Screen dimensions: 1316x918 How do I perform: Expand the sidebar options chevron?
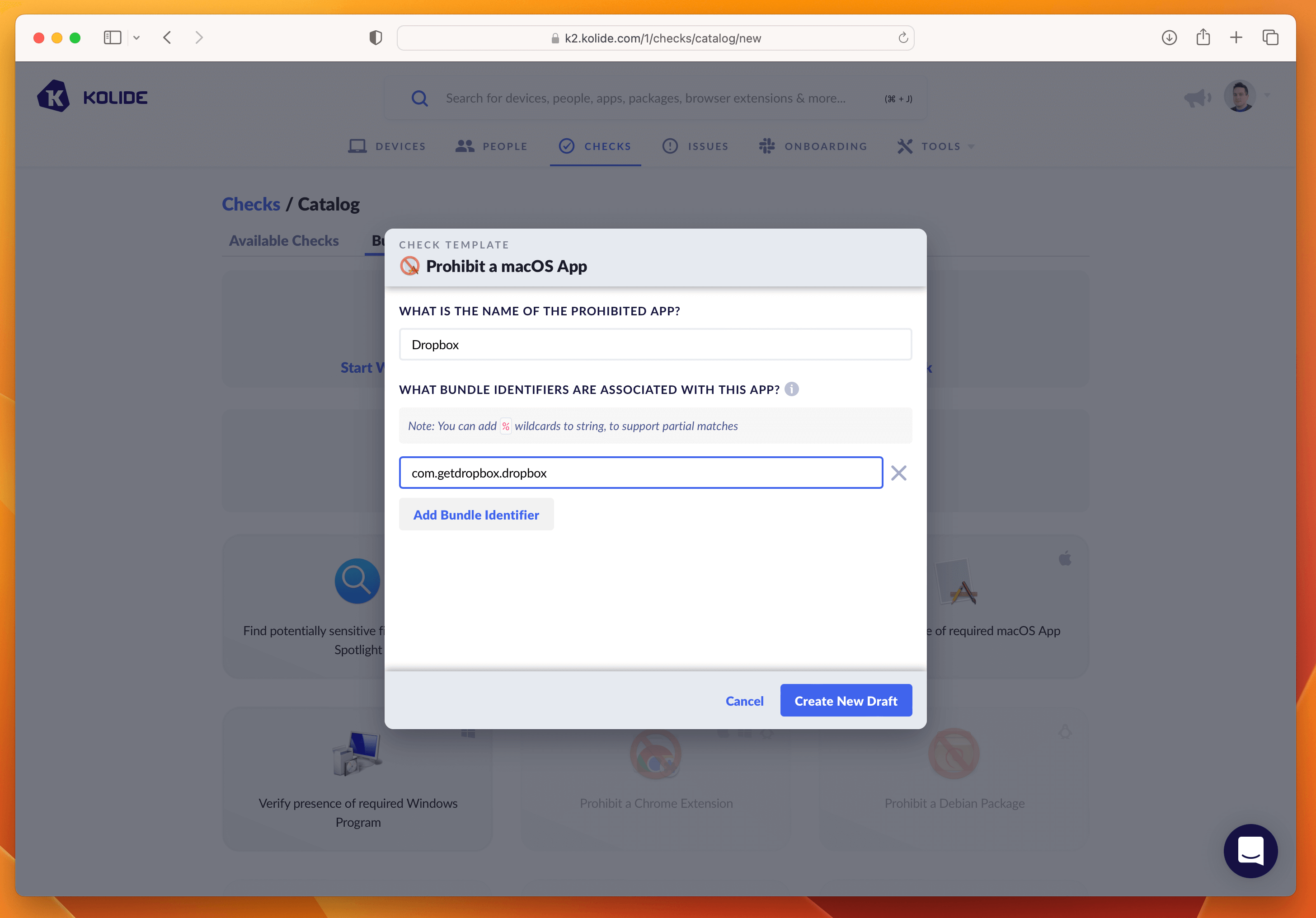point(136,38)
